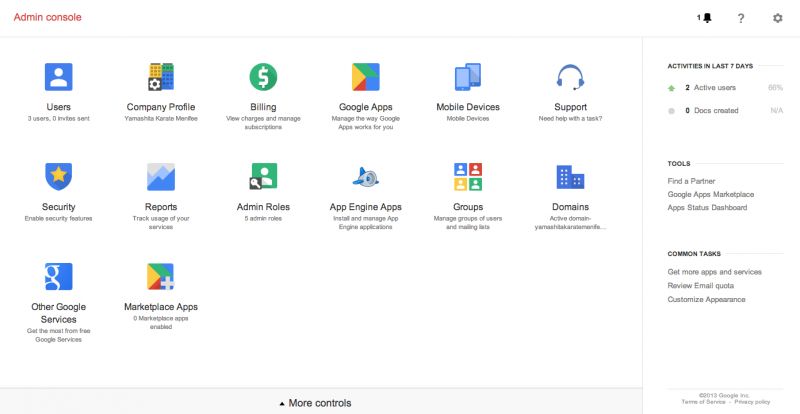Click the Google Apps Marketplace link
Viewport: 800px width, 414px height.
click(711, 194)
